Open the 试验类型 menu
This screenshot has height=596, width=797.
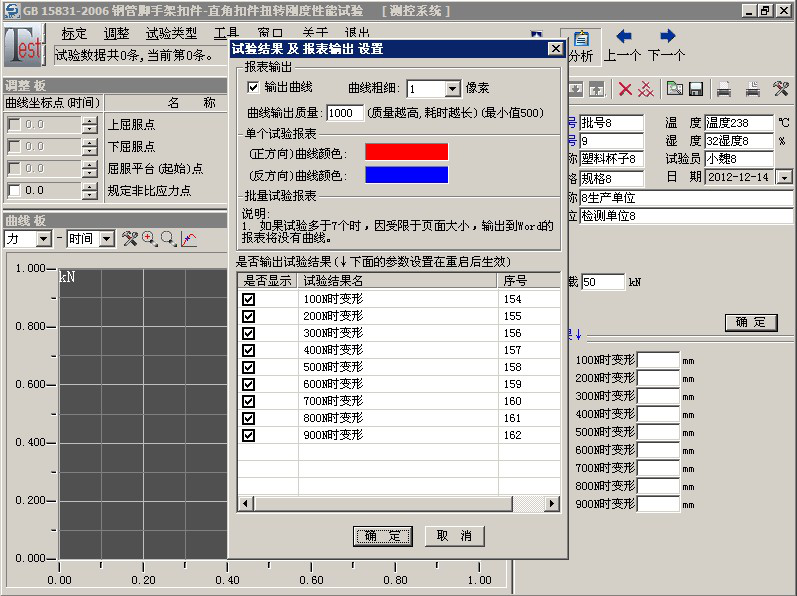click(171, 34)
